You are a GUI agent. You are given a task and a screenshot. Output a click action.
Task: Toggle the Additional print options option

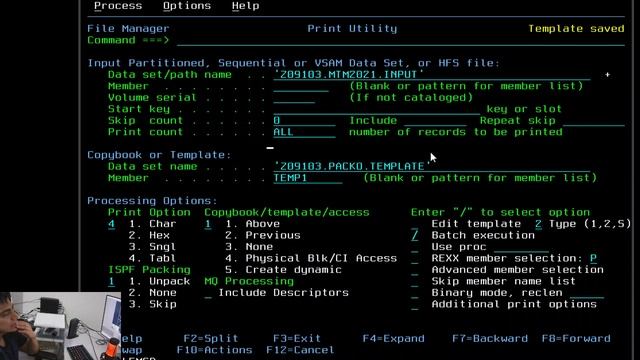click(x=415, y=304)
